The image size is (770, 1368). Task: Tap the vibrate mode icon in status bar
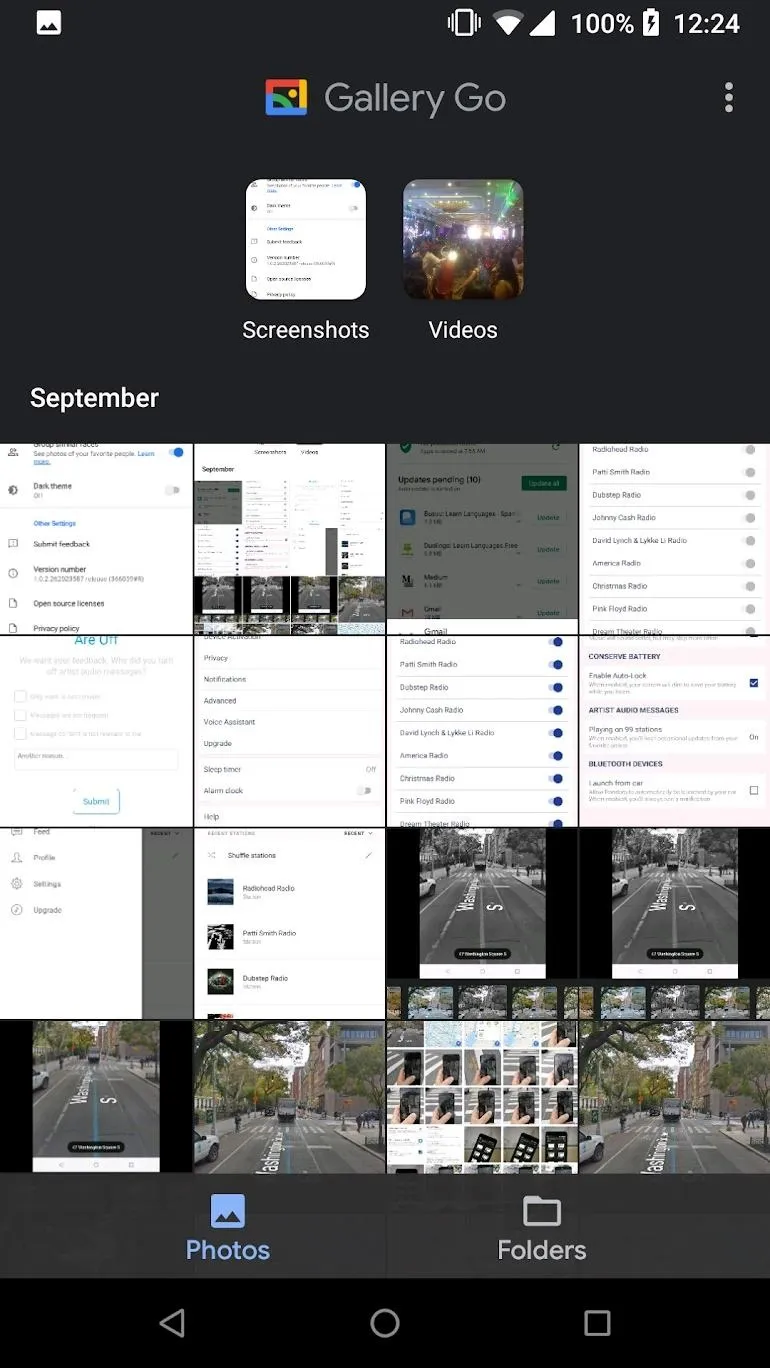click(x=463, y=23)
